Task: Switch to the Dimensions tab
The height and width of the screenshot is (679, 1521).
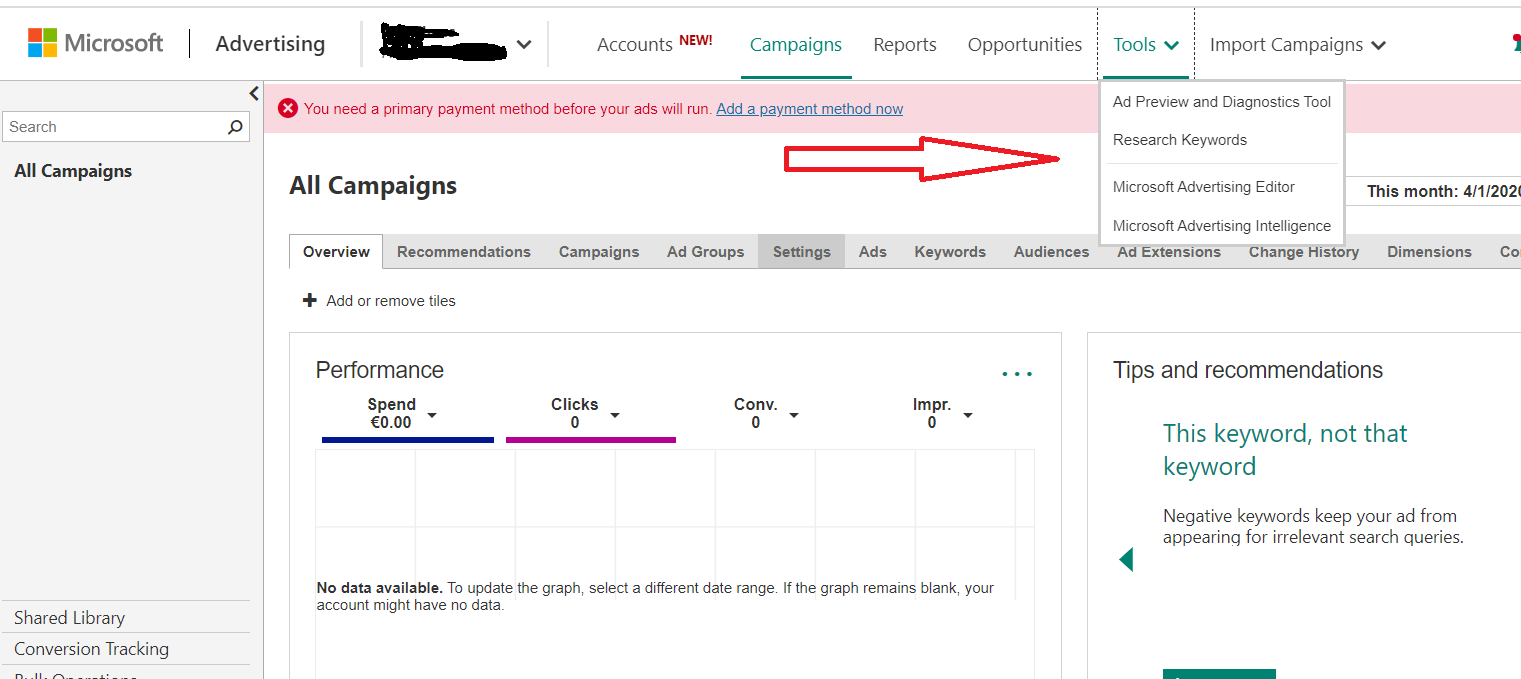Action: [1429, 252]
